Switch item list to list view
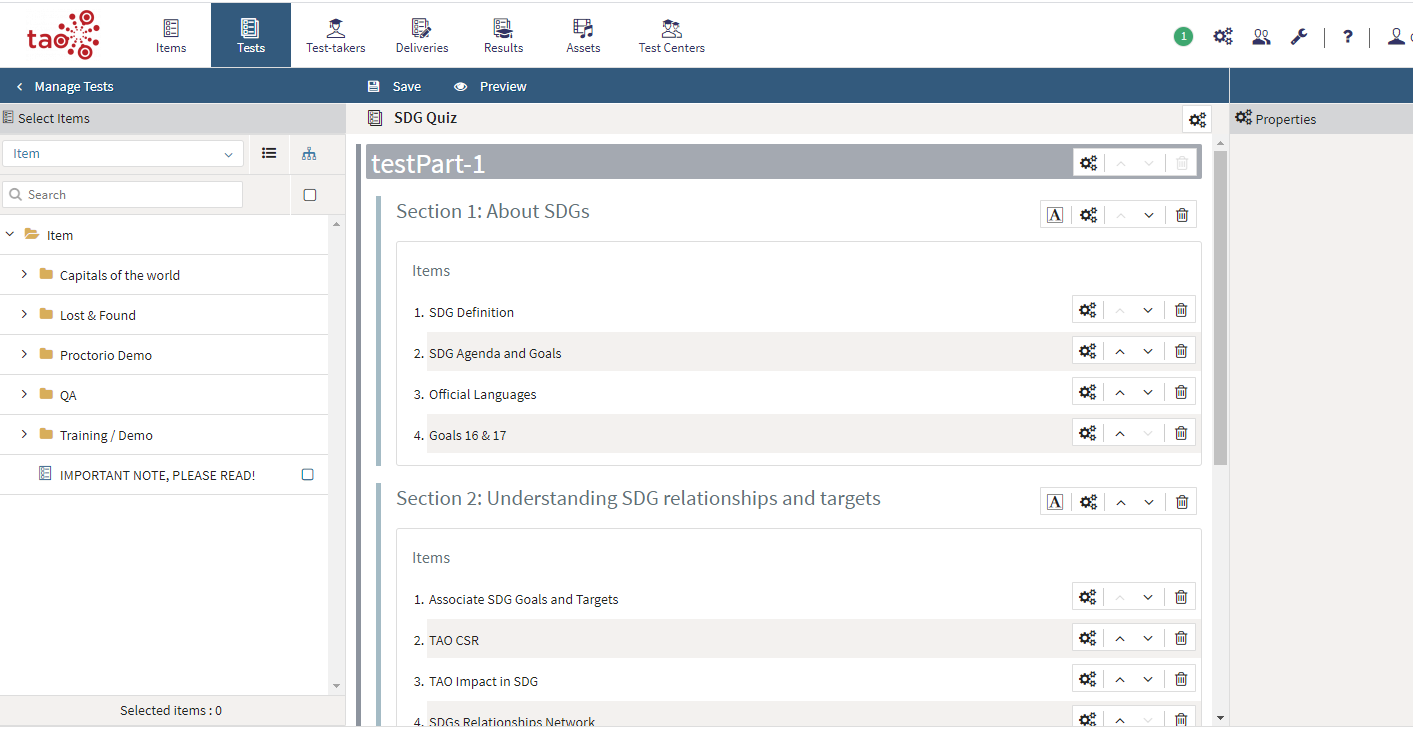This screenshot has height=733, width=1413. click(x=269, y=154)
